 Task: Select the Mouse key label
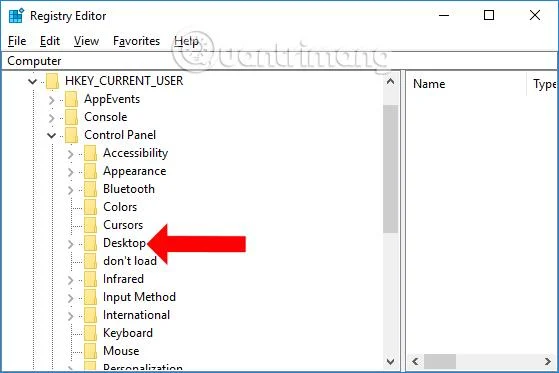pyautogui.click(x=121, y=351)
